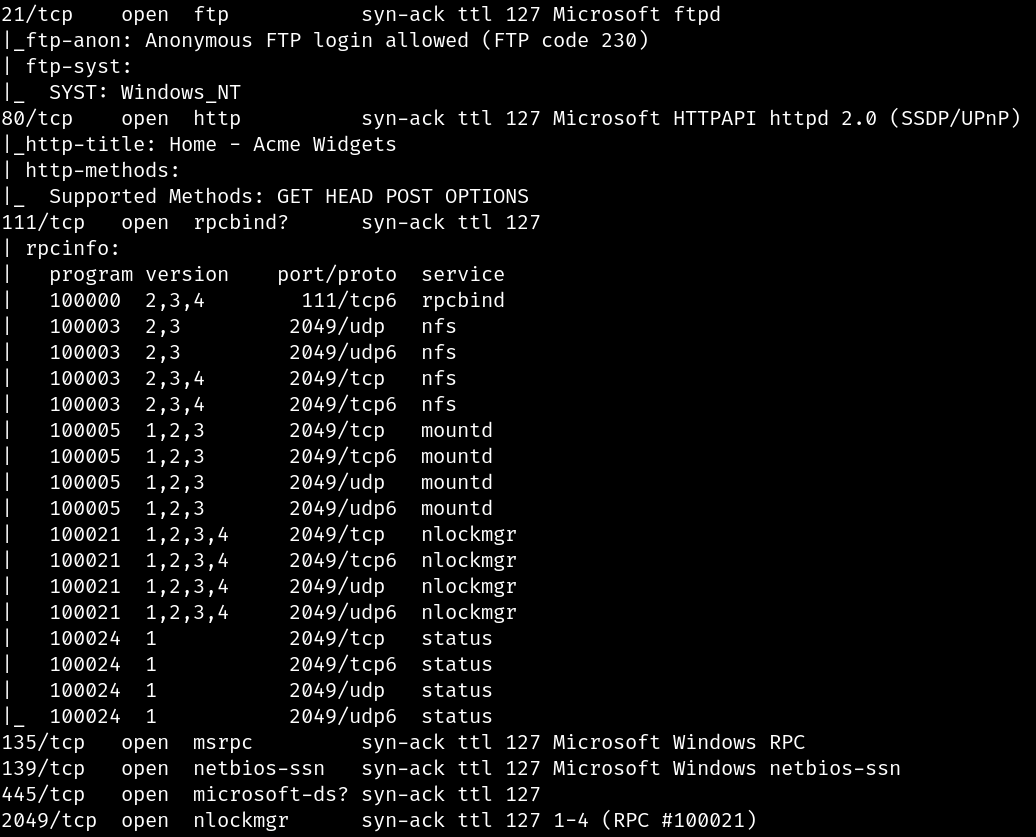The image size is (1036, 837).
Task: Click the 'port/proto' column header
Action: 337,274
